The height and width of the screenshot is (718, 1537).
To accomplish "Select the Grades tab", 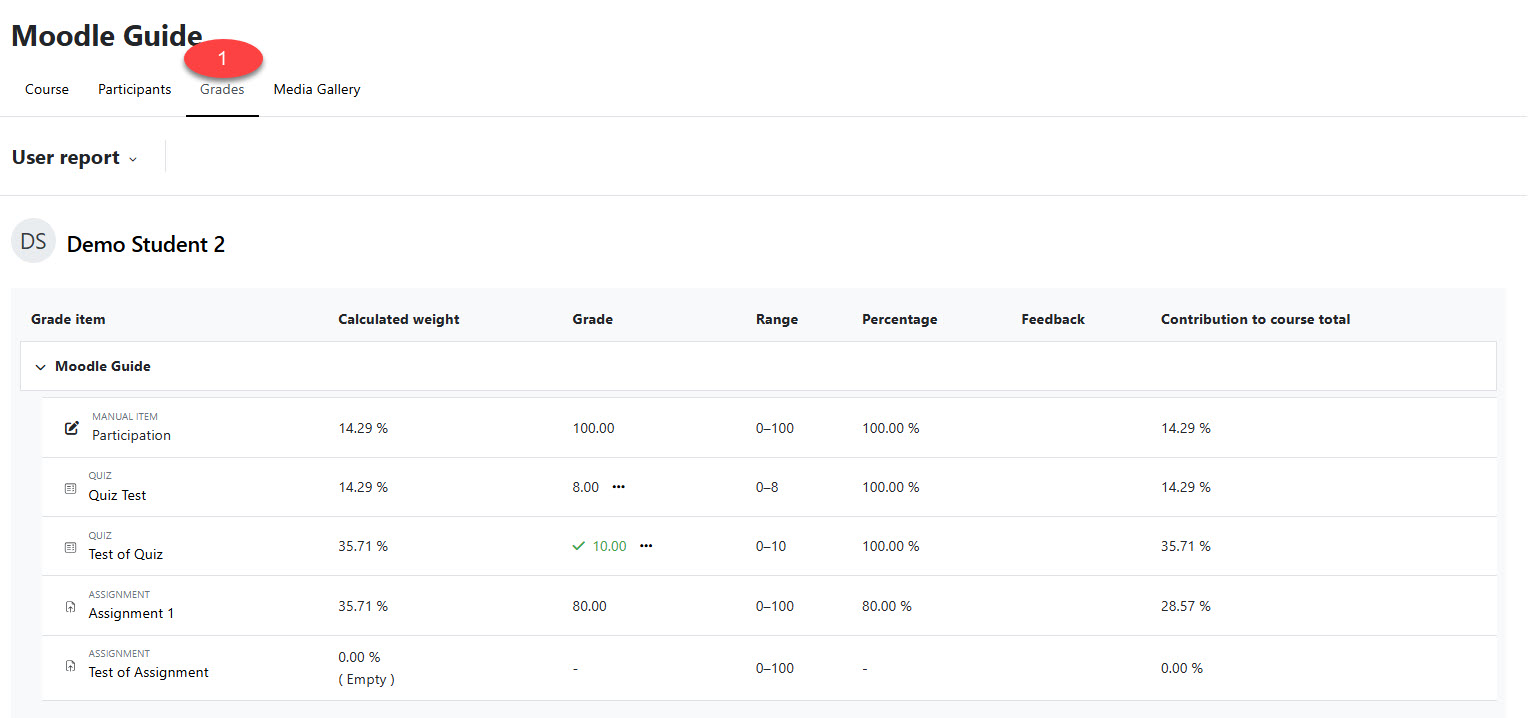I will [222, 89].
